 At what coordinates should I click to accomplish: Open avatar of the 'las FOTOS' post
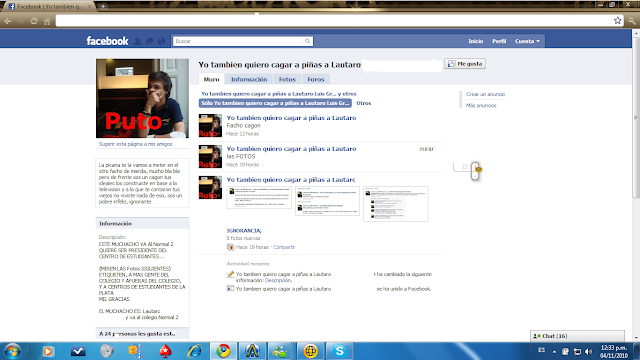point(210,156)
